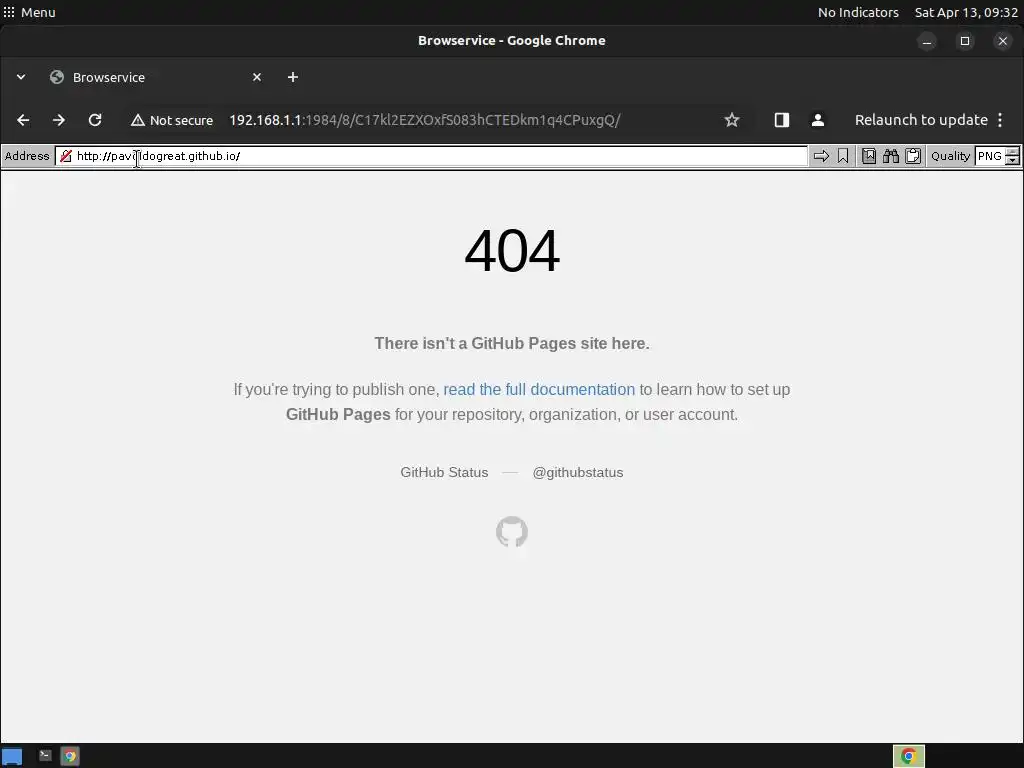Viewport: 1024px width, 768px height.
Task: Open the read the full documentation link
Action: (539, 389)
